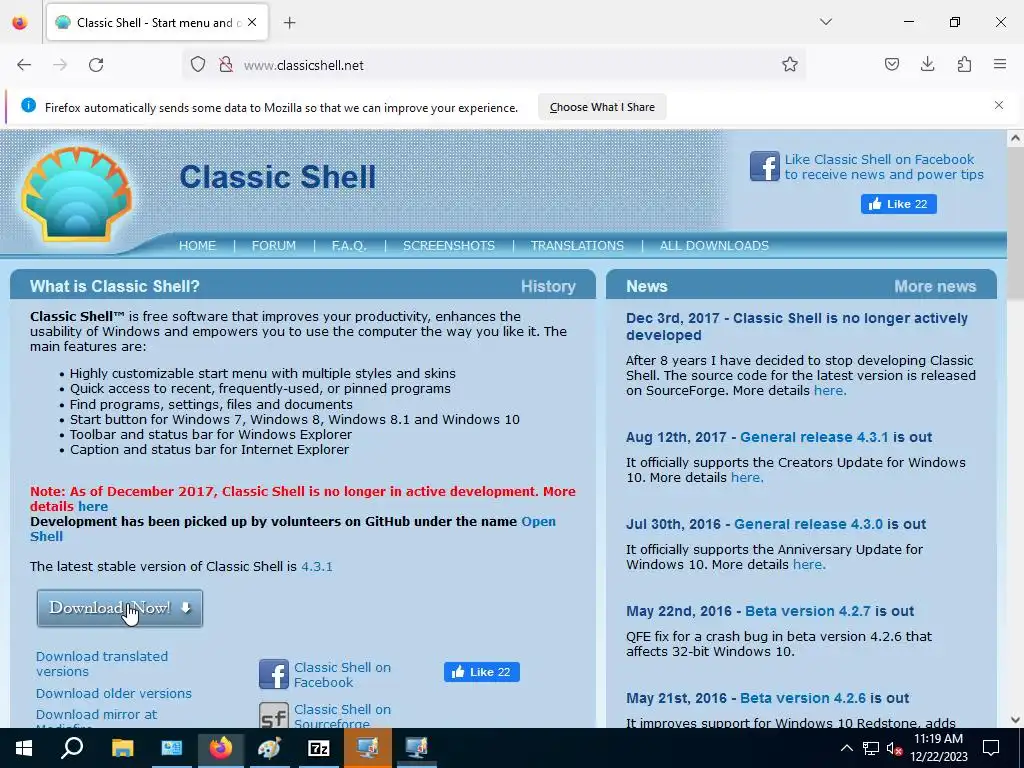Focus the address bar showing www.classicshell.net

[x=493, y=65]
